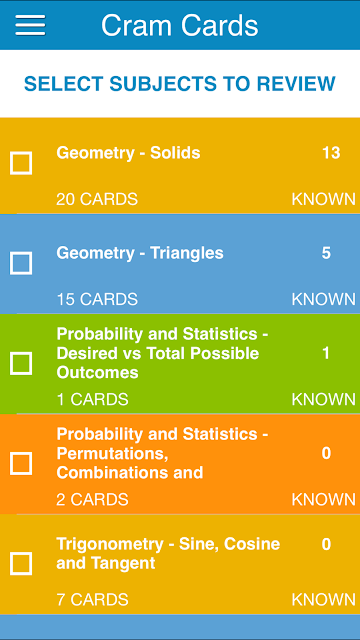Click the 15 CARDS label
The width and height of the screenshot is (360, 640).
(97, 299)
